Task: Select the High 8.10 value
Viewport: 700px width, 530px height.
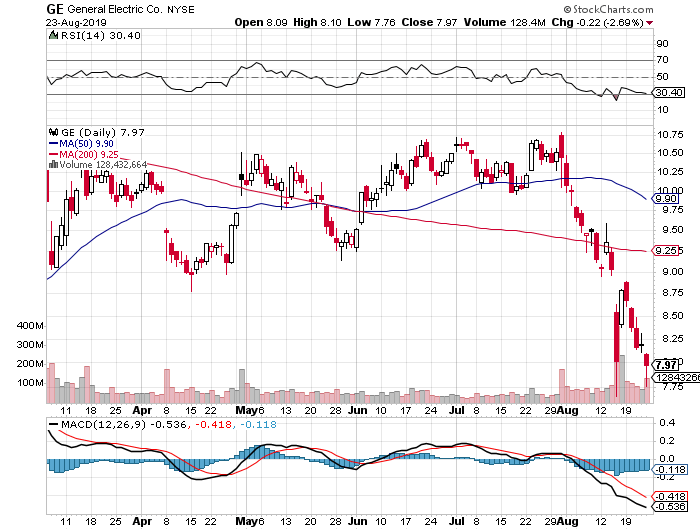Action: tap(317, 22)
